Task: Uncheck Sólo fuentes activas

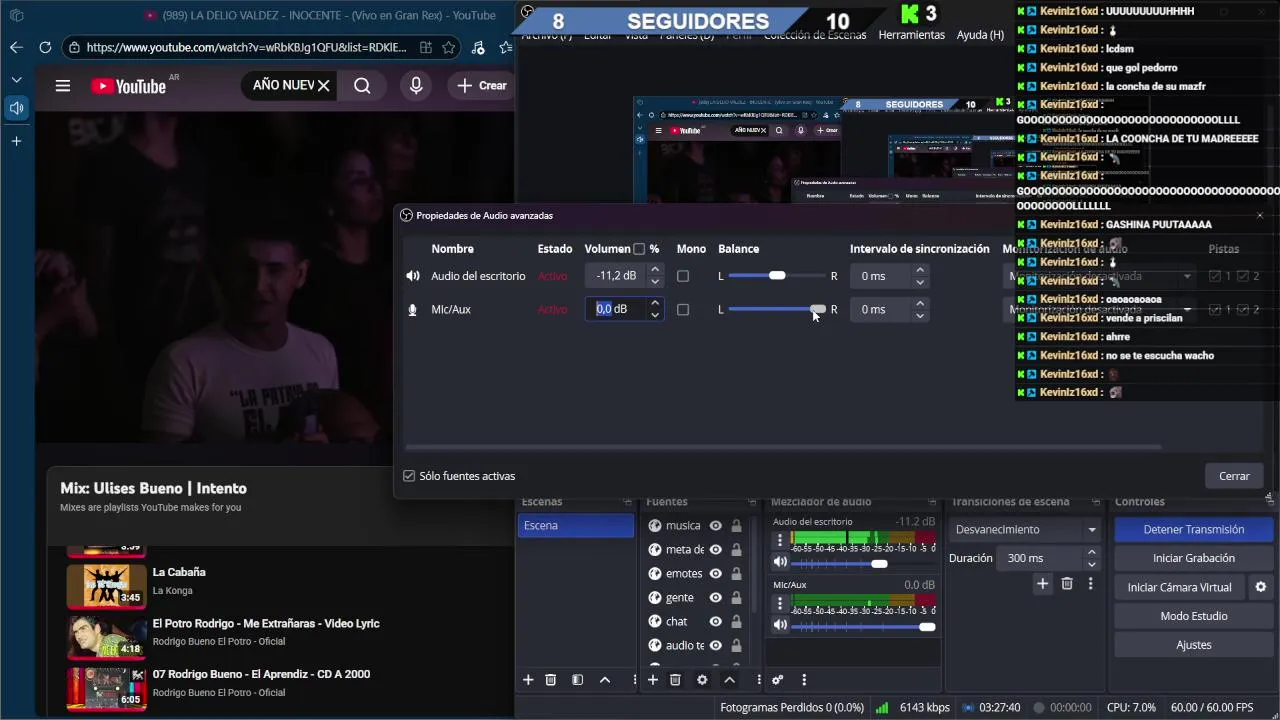Action: point(409,476)
